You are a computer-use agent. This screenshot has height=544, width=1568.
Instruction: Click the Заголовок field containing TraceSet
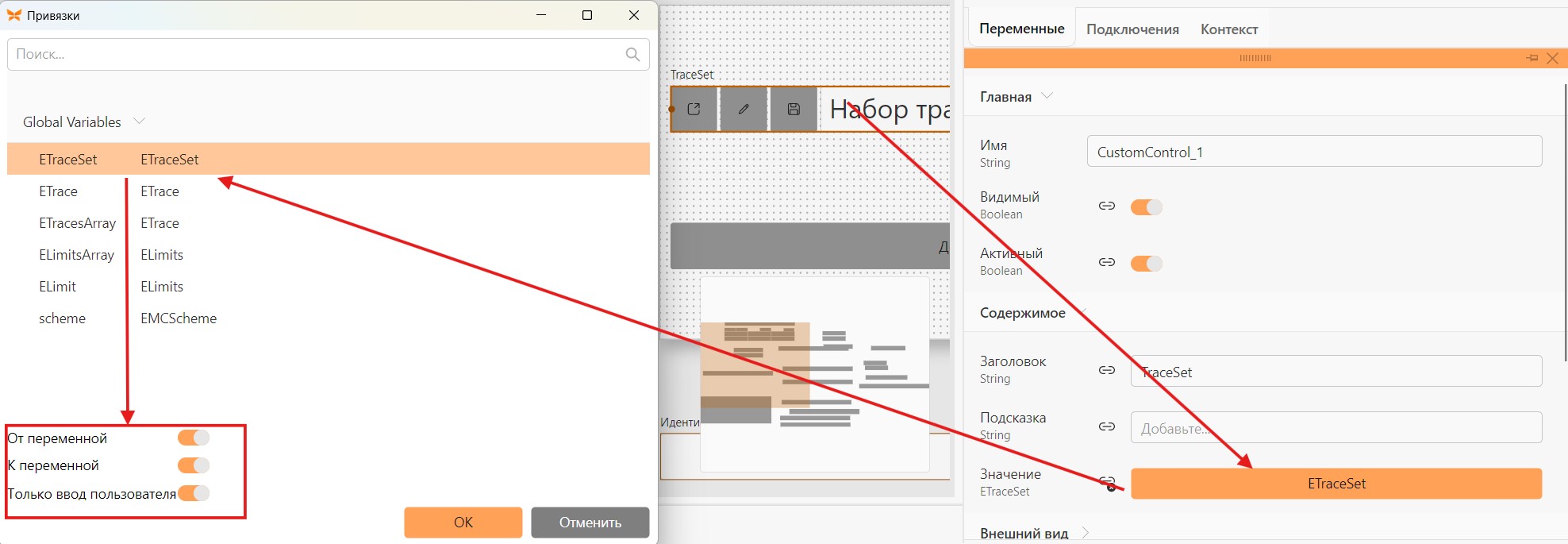click(1336, 372)
